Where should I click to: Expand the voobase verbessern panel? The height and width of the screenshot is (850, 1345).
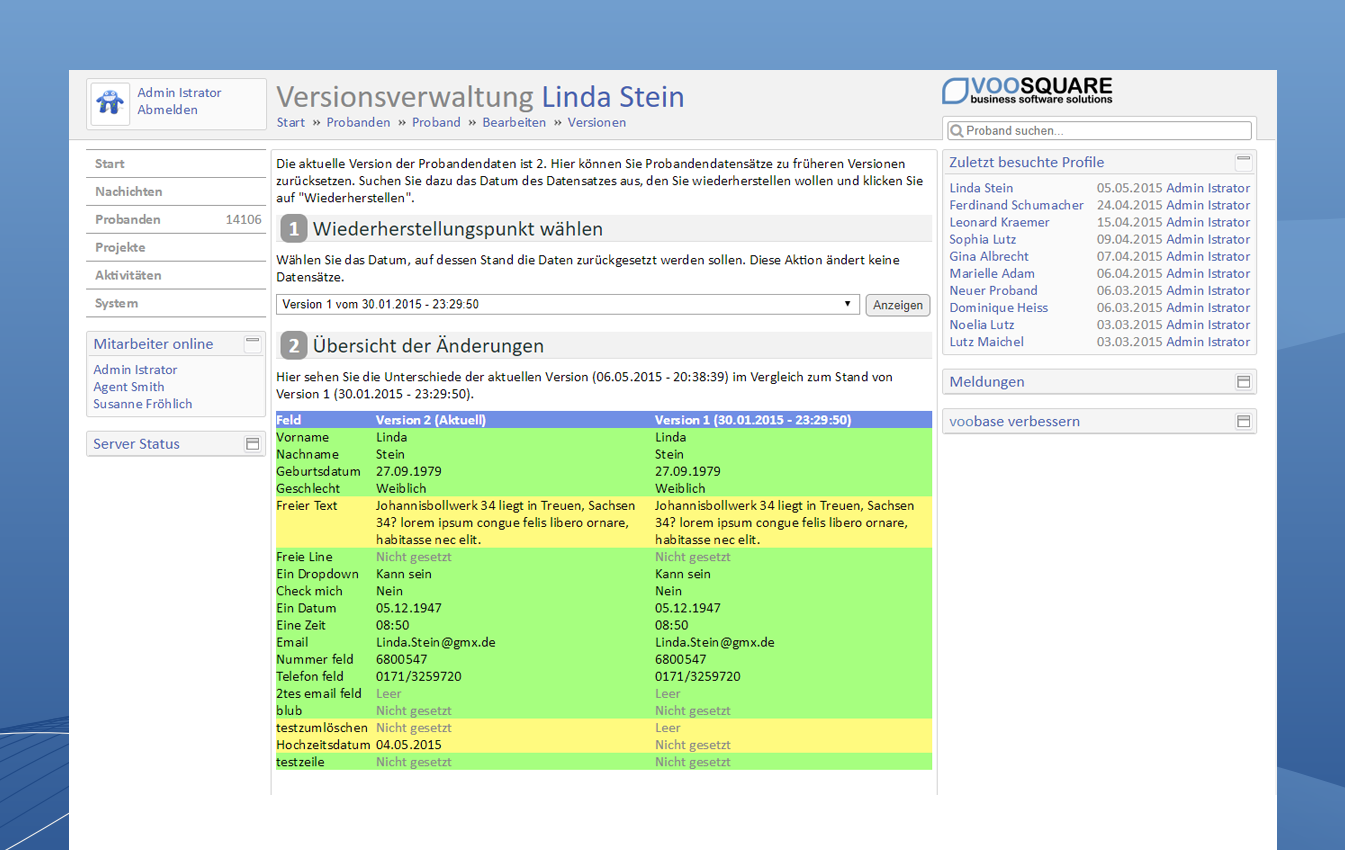(x=1243, y=422)
